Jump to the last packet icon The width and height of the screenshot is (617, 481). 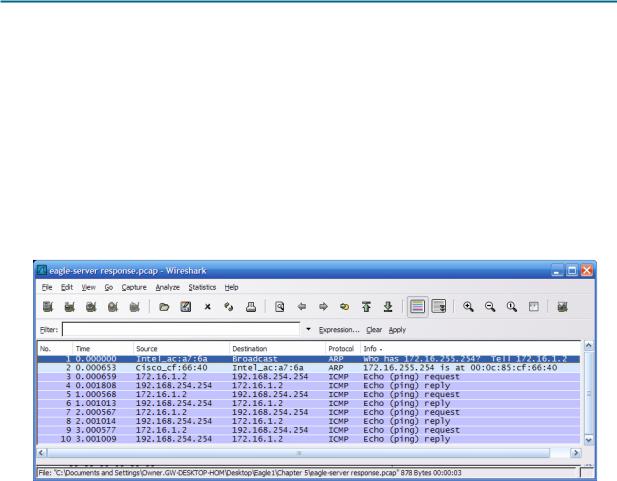click(x=388, y=307)
